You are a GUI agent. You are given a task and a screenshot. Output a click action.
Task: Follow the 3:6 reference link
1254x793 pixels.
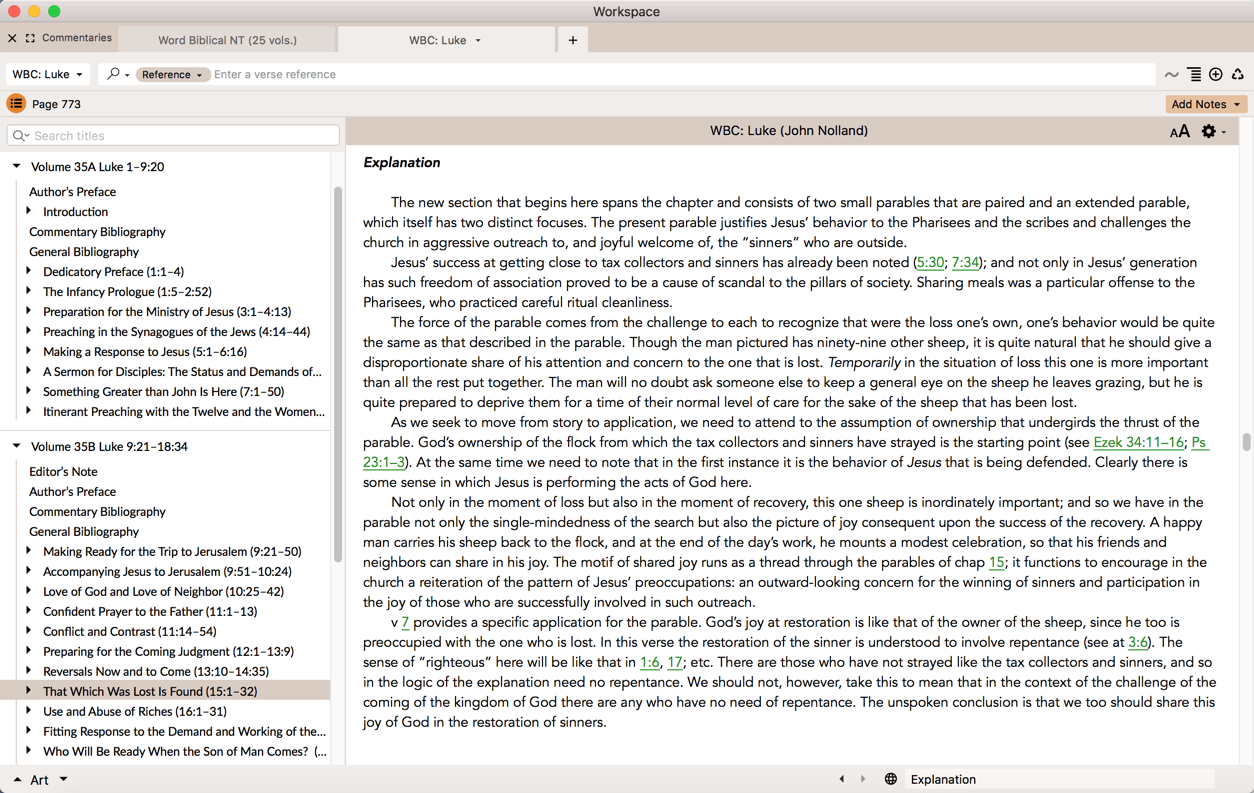click(1138, 642)
